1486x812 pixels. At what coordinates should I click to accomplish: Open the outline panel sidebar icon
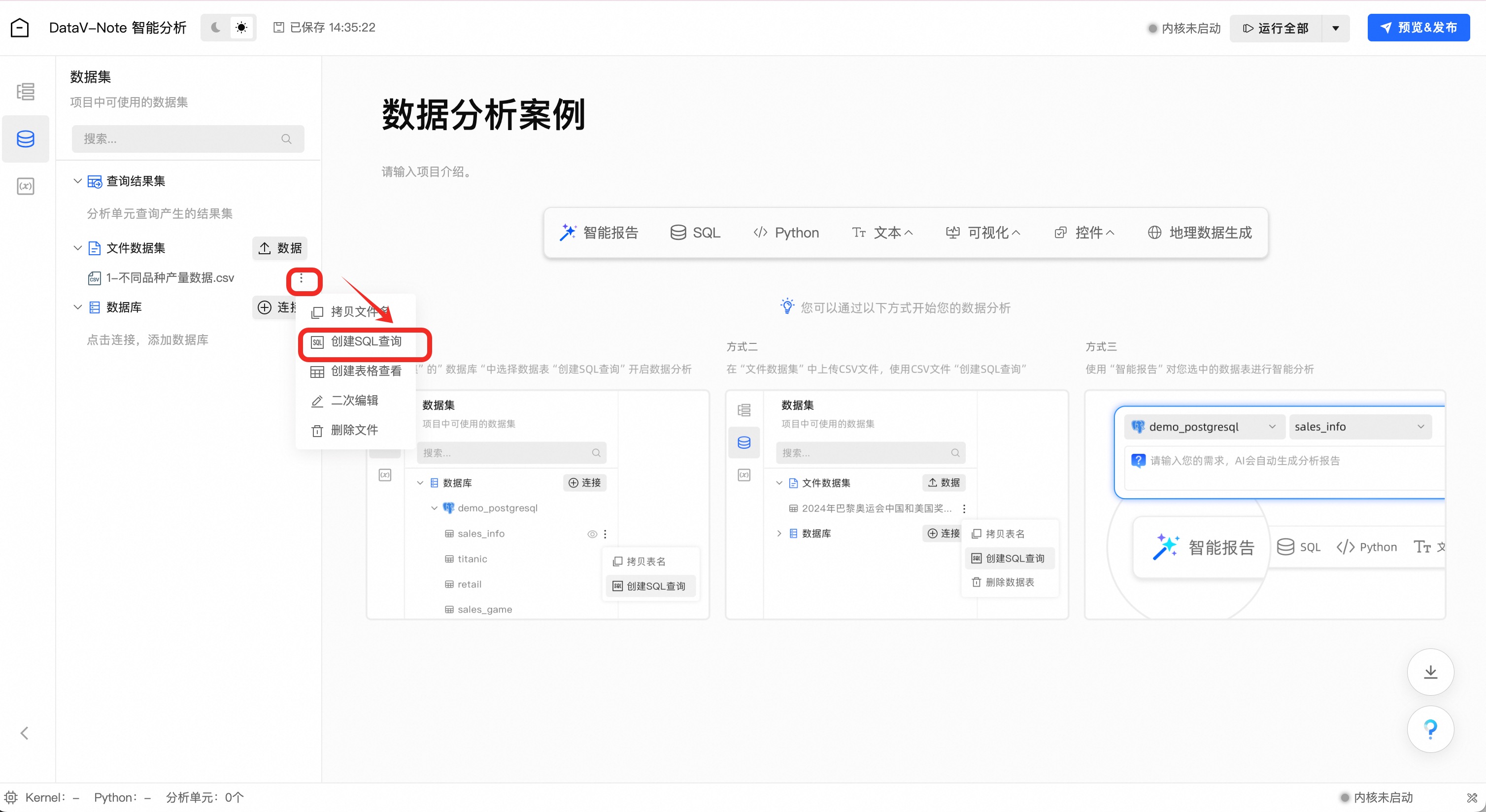pos(26,92)
